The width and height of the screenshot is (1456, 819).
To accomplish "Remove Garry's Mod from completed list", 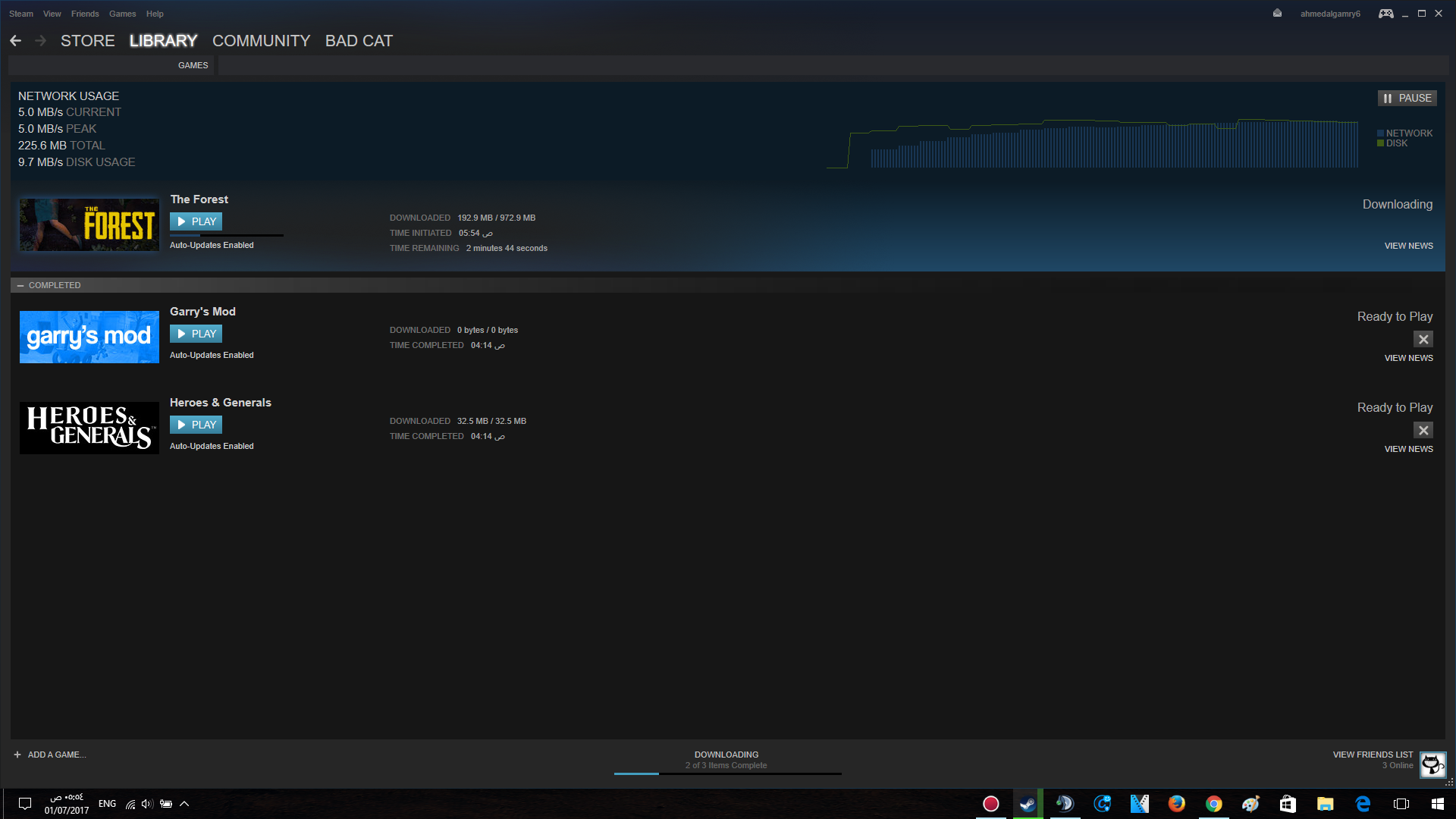I will (x=1423, y=339).
